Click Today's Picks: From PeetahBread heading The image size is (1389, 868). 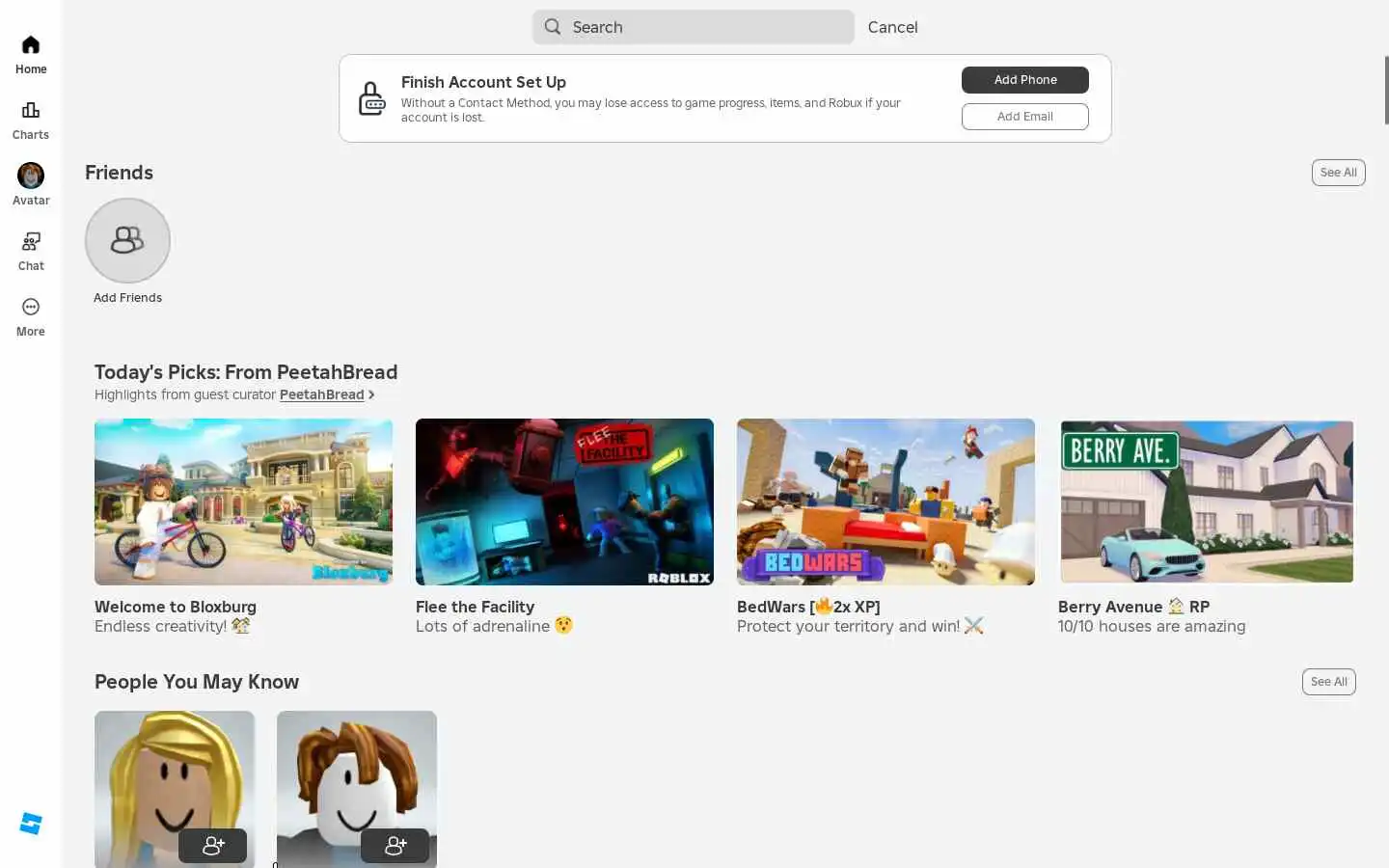pos(246,372)
